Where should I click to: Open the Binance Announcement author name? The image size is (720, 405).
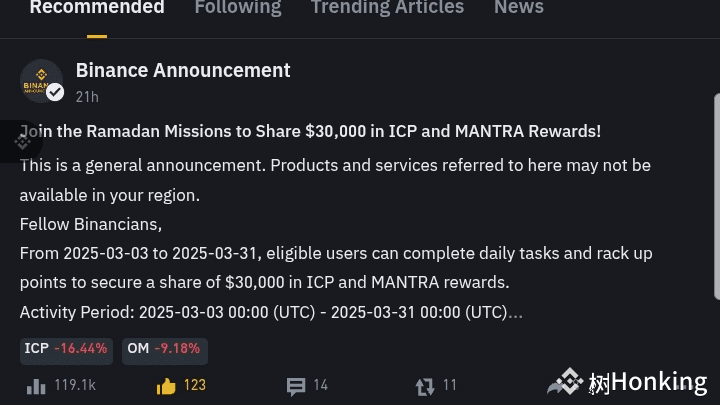point(183,70)
